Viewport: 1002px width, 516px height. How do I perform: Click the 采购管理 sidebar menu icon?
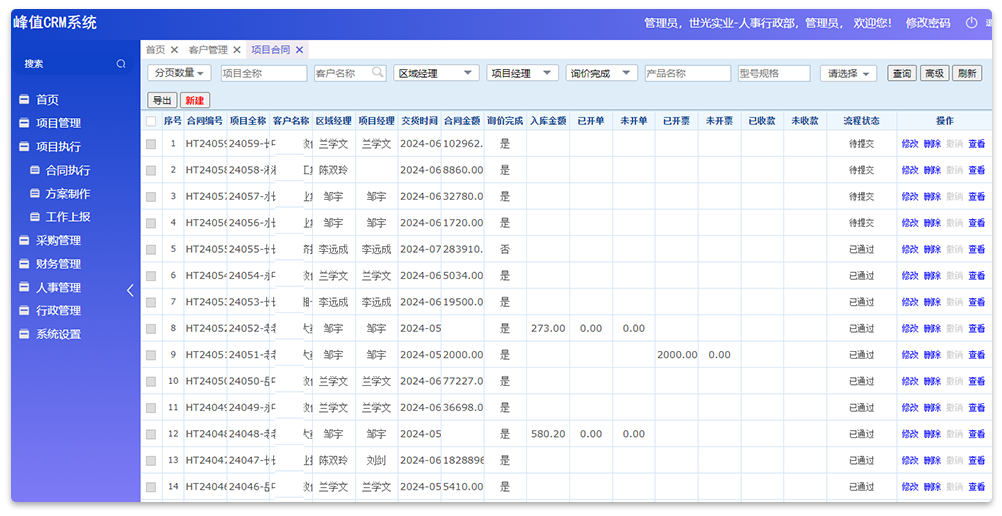(x=24, y=240)
